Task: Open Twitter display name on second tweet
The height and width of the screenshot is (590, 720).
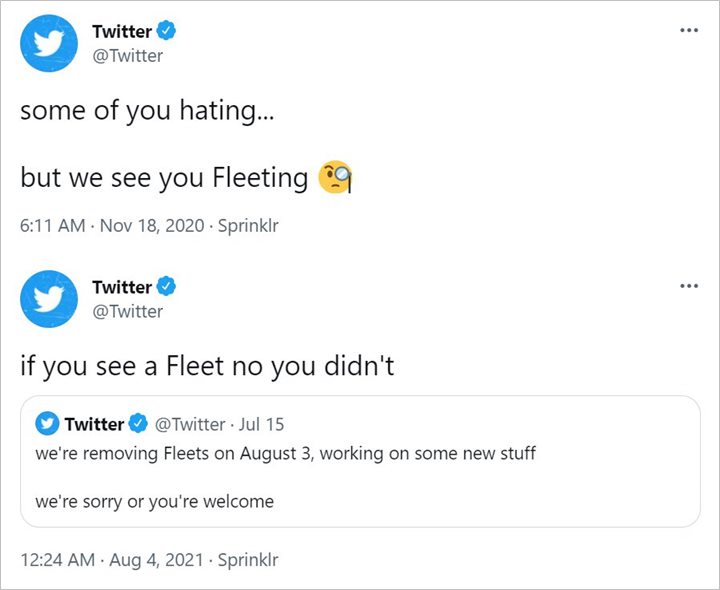Action: [x=122, y=287]
